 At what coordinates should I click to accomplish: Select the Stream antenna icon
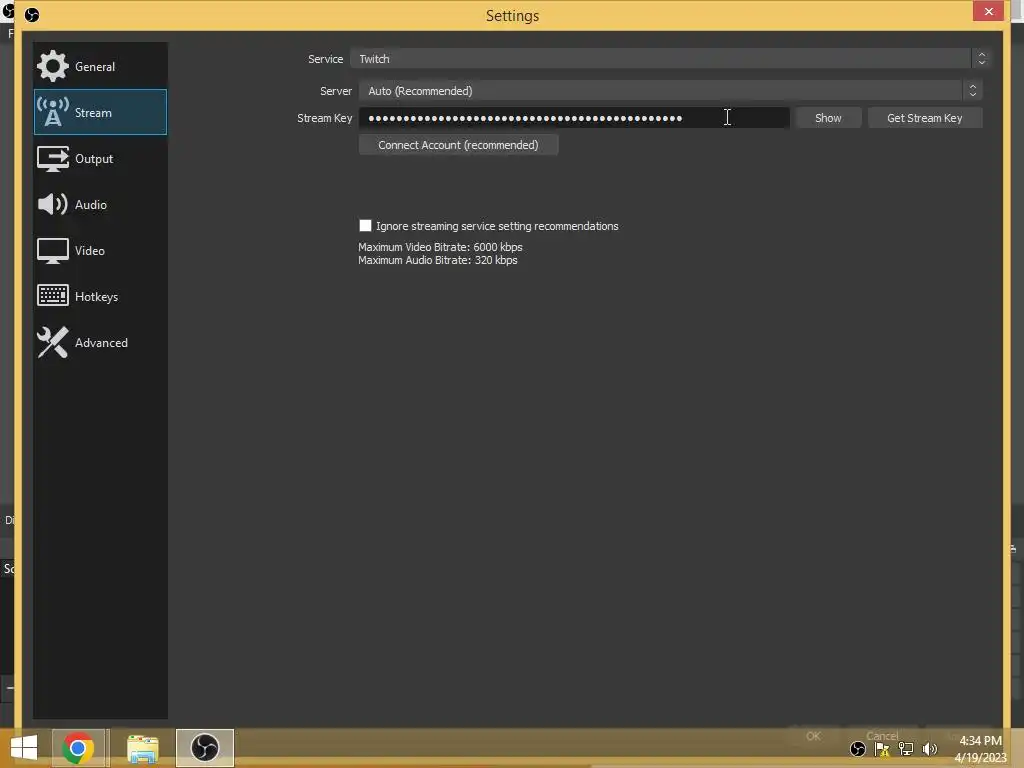click(x=52, y=112)
